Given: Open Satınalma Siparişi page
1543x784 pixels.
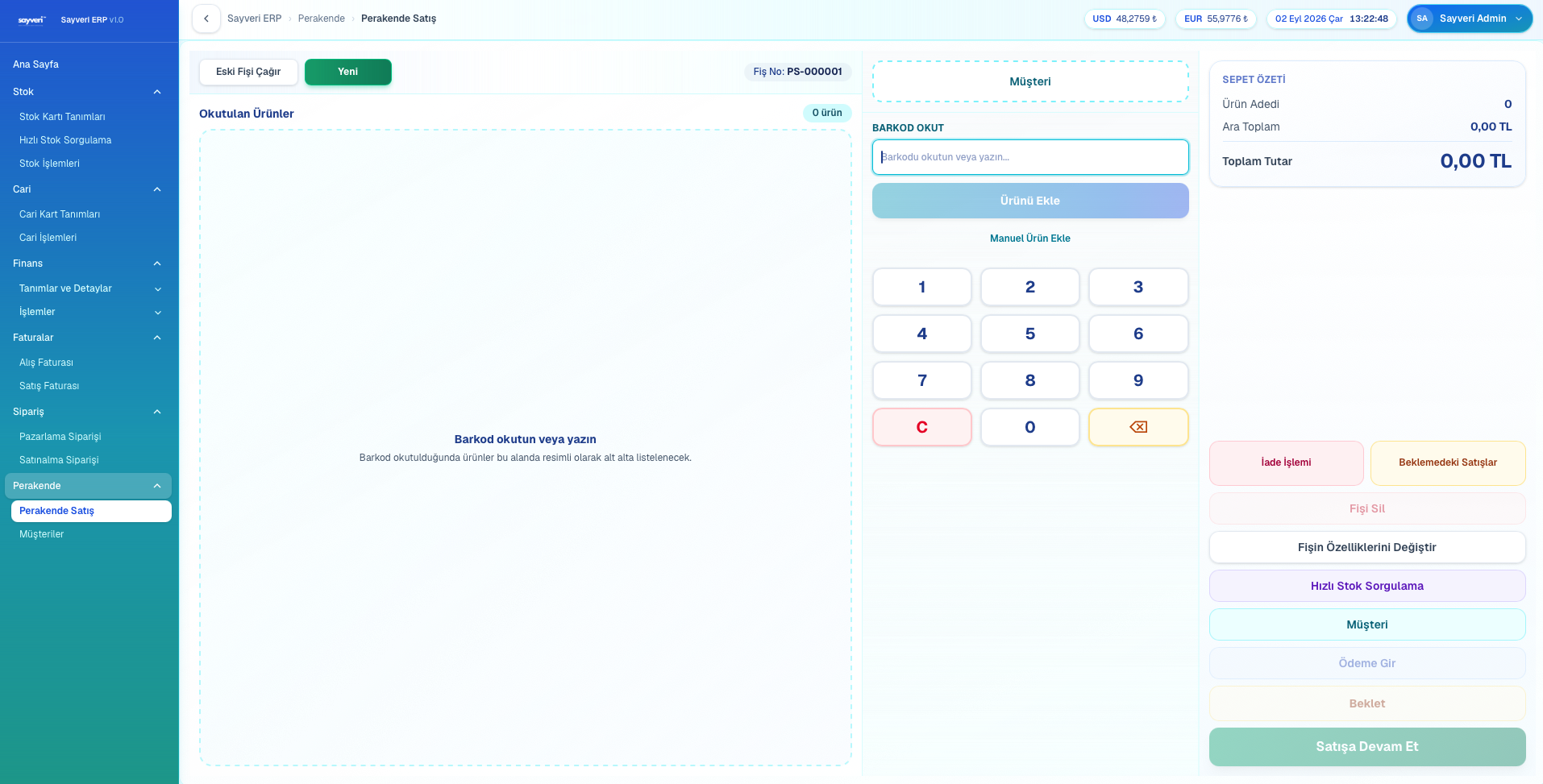Looking at the screenshot, I should 91,460.
